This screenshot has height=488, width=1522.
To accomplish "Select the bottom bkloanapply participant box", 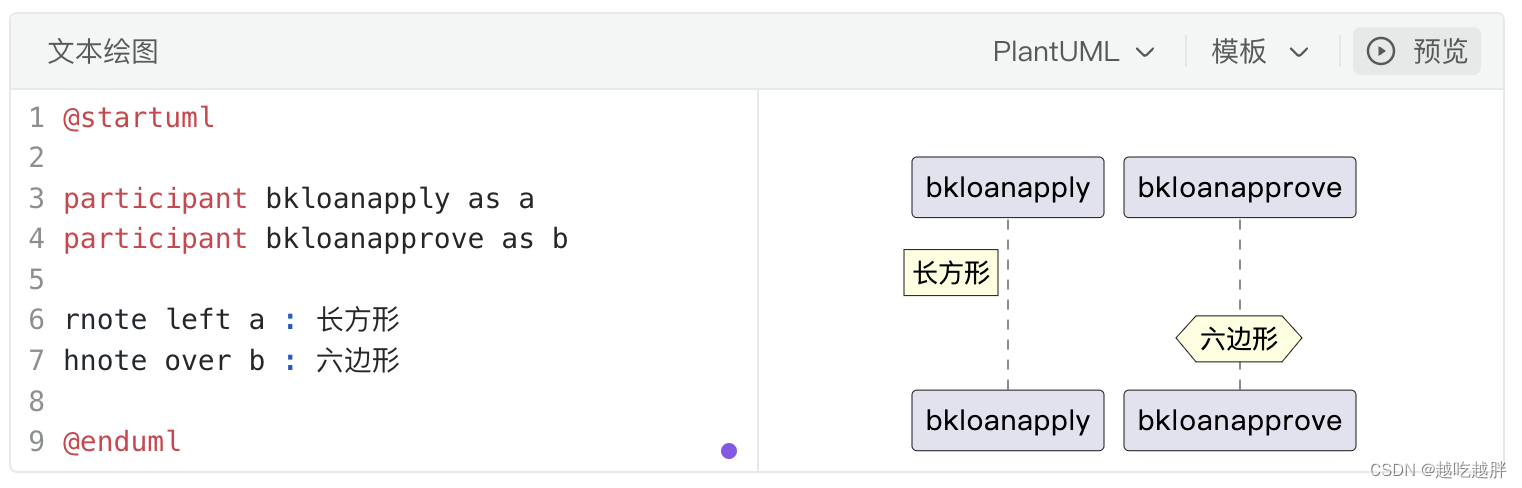I will [1007, 420].
